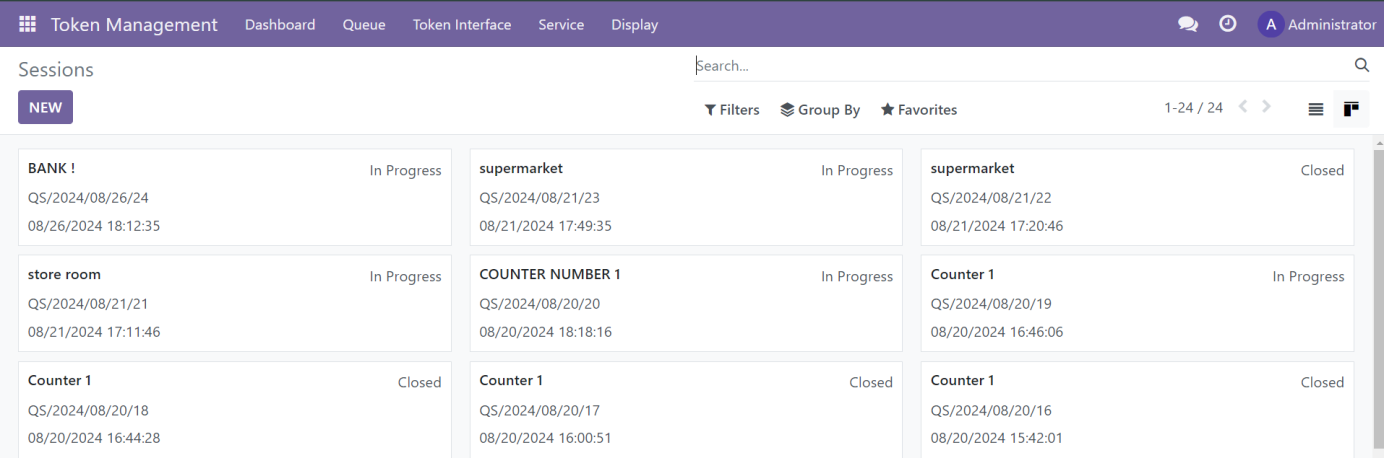Go to previous page of sessions
Image resolution: width=1384 pixels, height=458 pixels.
(x=1243, y=107)
